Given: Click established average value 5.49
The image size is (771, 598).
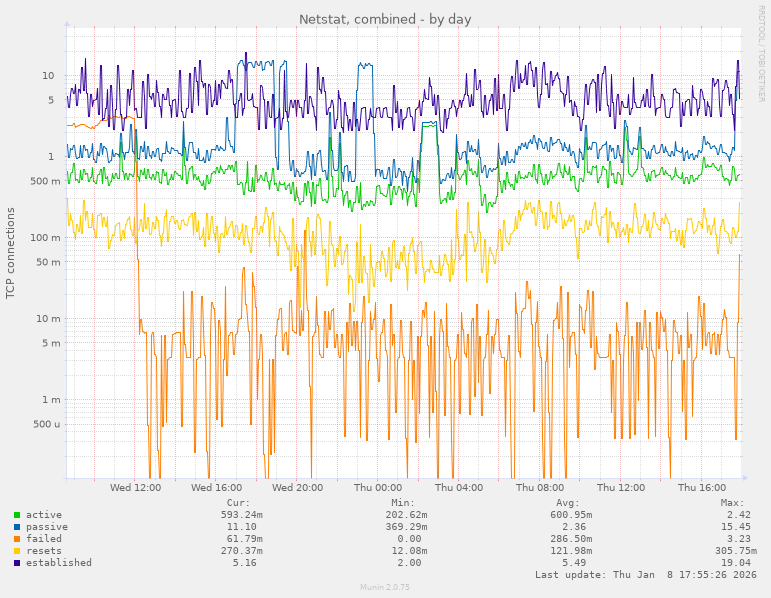Looking at the screenshot, I should coord(574,563).
